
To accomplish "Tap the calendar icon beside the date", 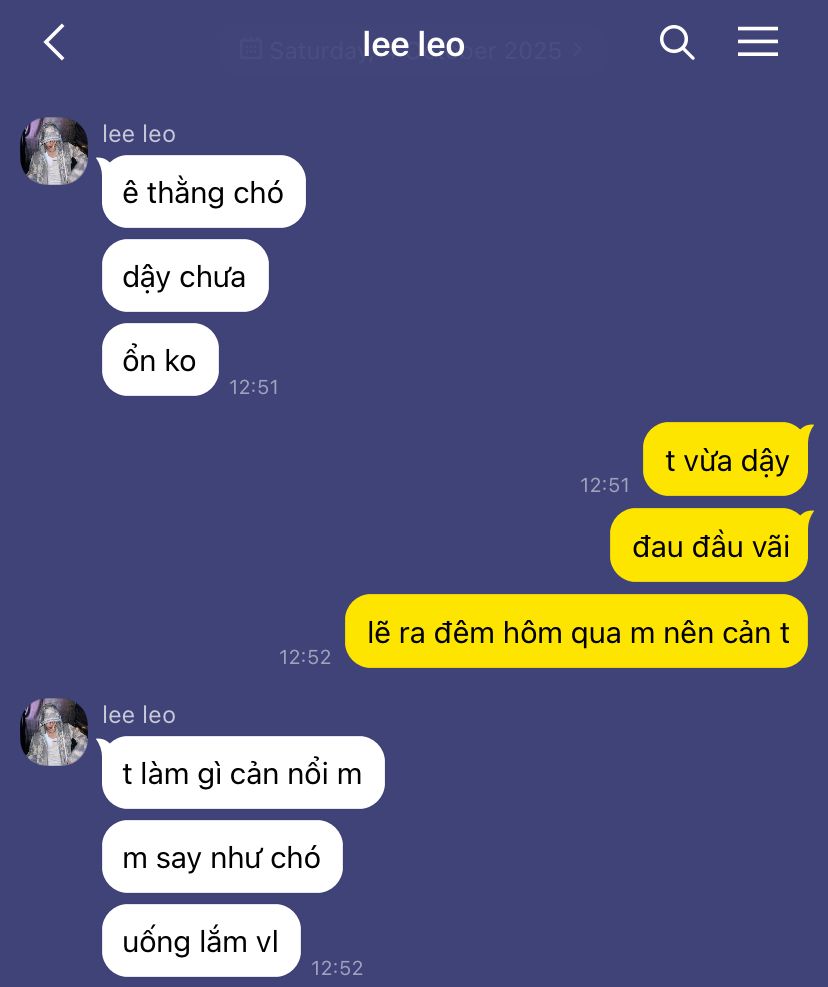I will [251, 48].
